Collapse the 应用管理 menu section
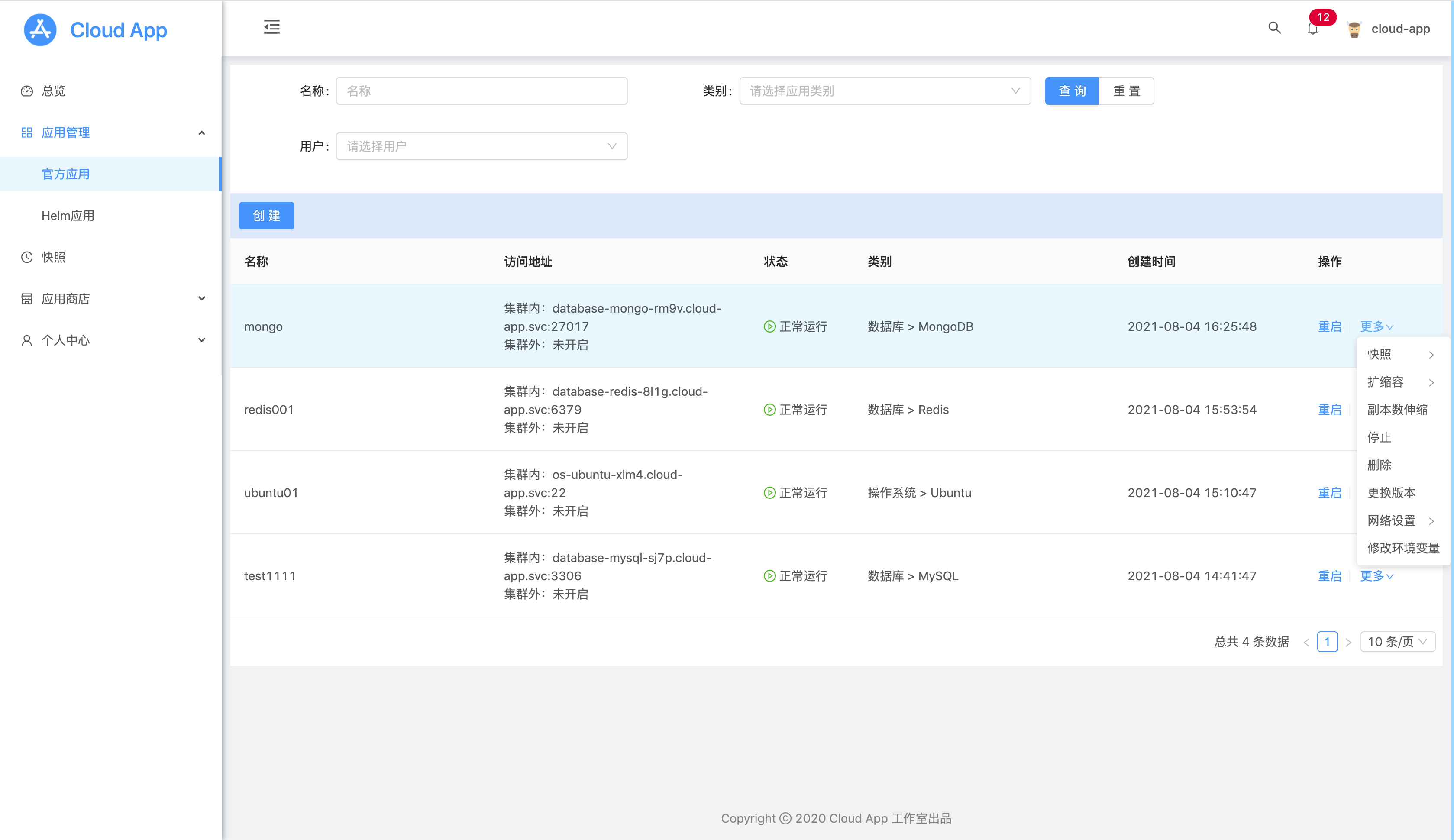Image resolution: width=1454 pixels, height=840 pixels. click(201, 132)
